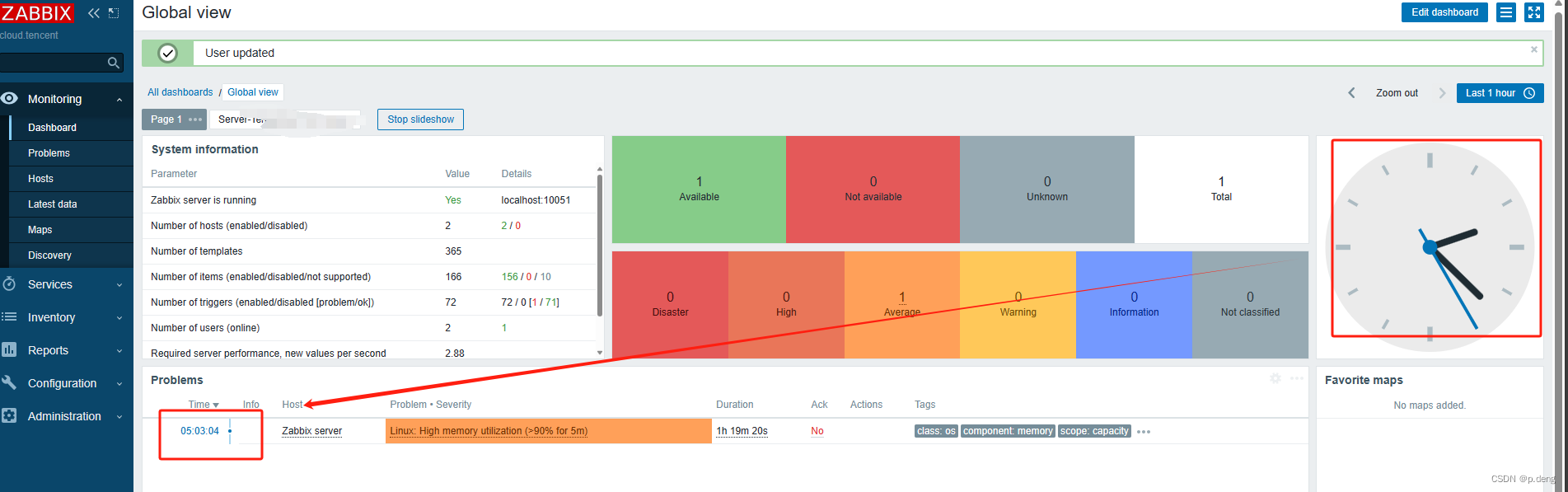1568x492 pixels.
Task: Click the High severity tile
Action: (x=786, y=305)
